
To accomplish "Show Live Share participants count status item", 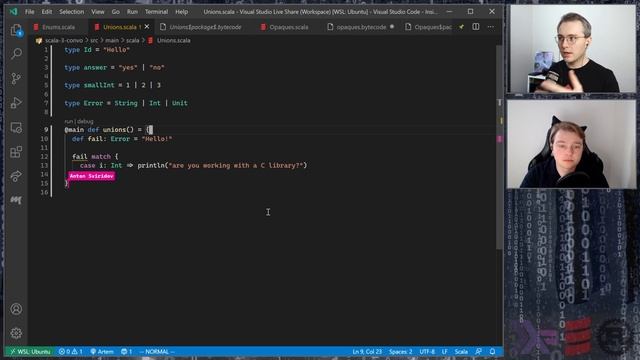I will coord(127,351).
